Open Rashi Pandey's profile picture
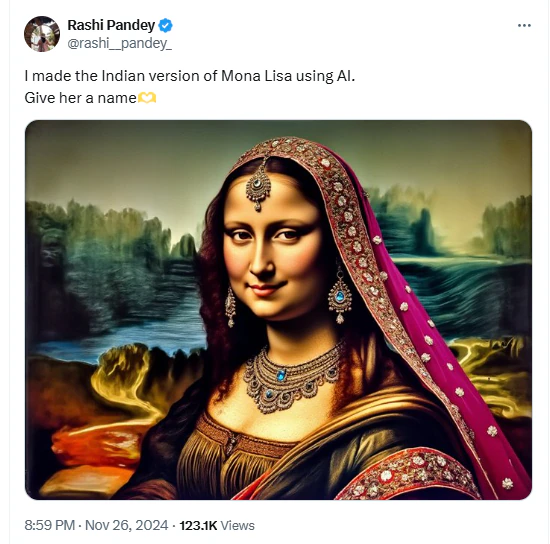550x544 pixels. [42, 34]
